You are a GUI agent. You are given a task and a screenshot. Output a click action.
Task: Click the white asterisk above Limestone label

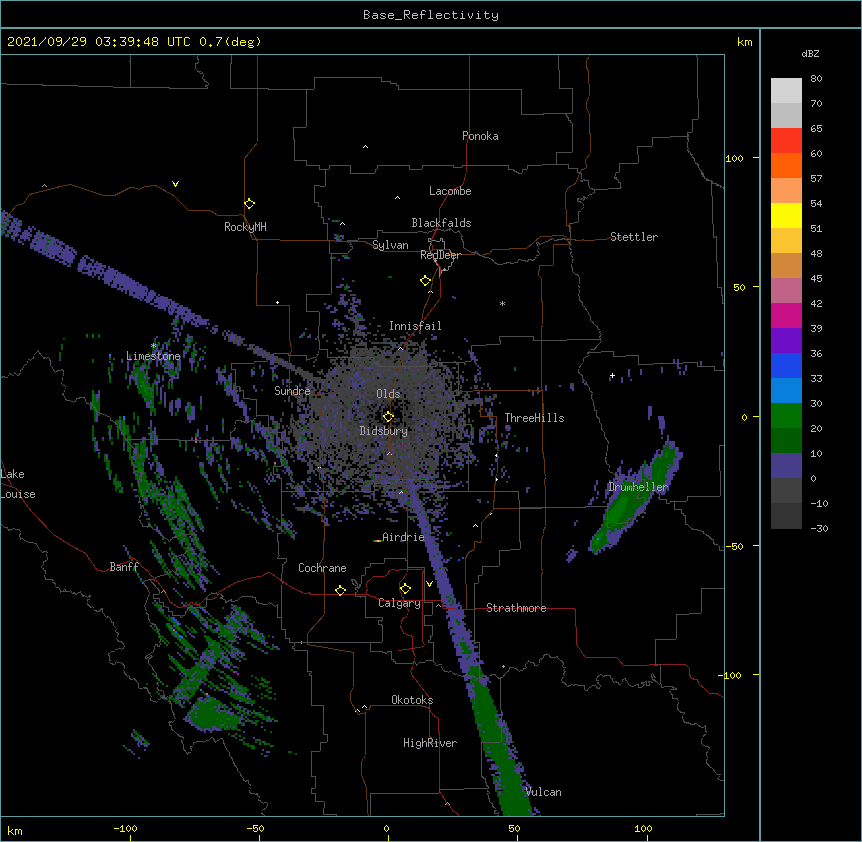tap(154, 346)
